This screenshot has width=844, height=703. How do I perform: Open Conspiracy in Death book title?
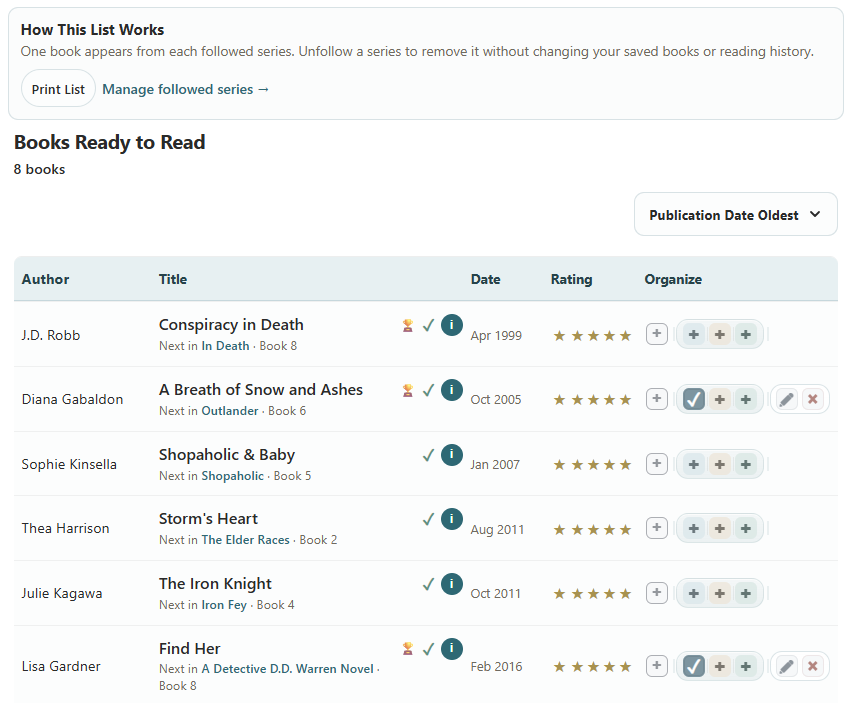click(x=231, y=325)
